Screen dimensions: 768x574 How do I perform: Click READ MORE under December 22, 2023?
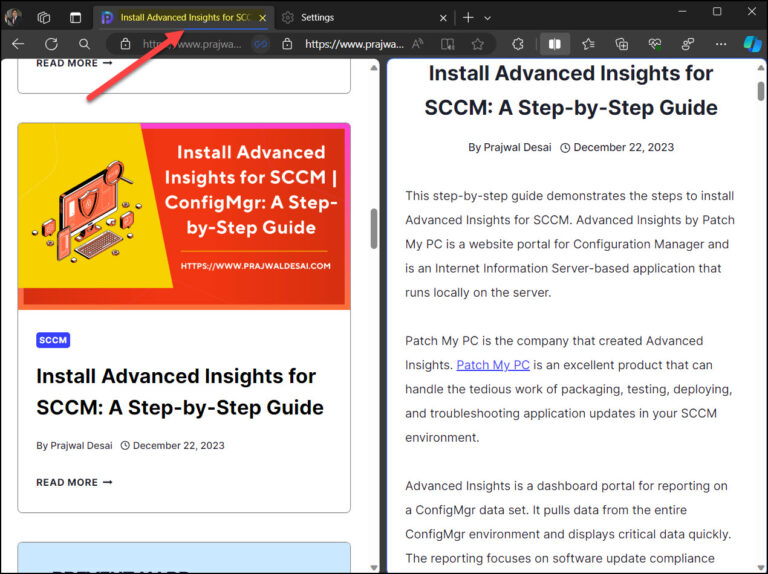74,482
